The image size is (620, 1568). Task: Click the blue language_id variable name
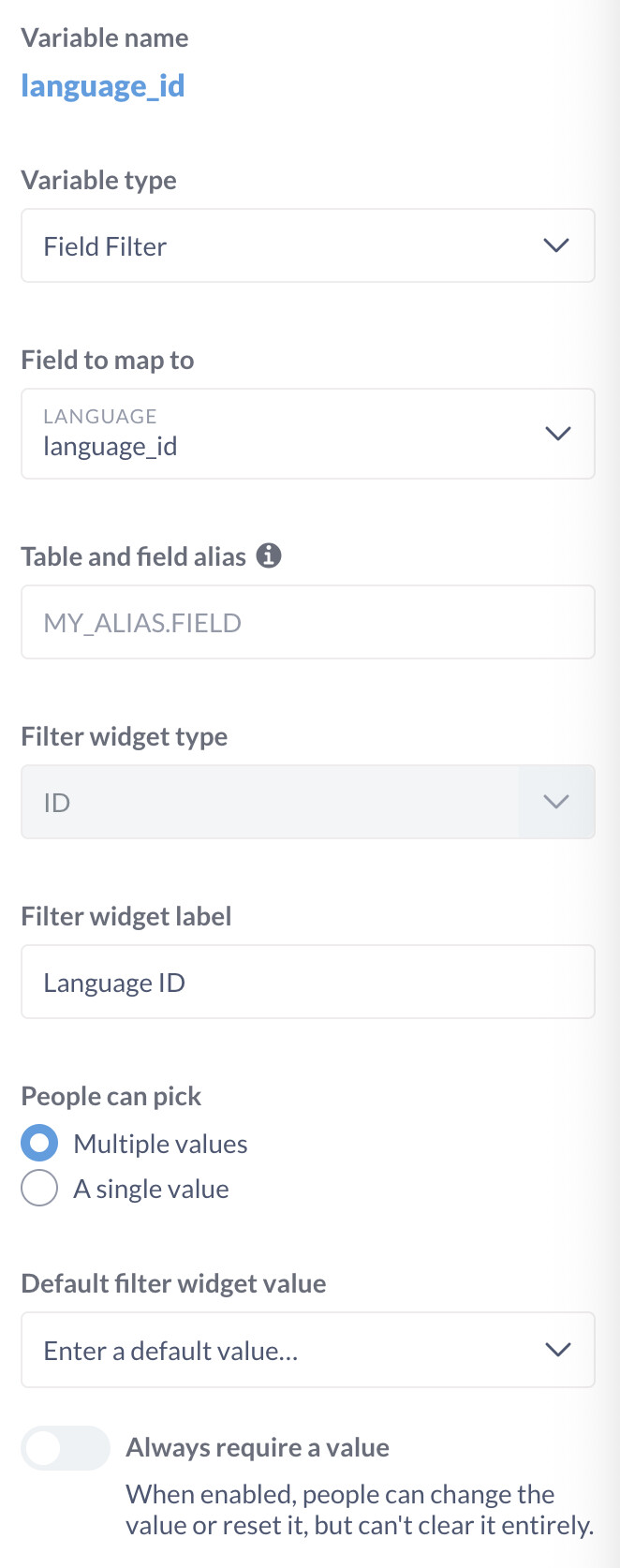(x=103, y=86)
